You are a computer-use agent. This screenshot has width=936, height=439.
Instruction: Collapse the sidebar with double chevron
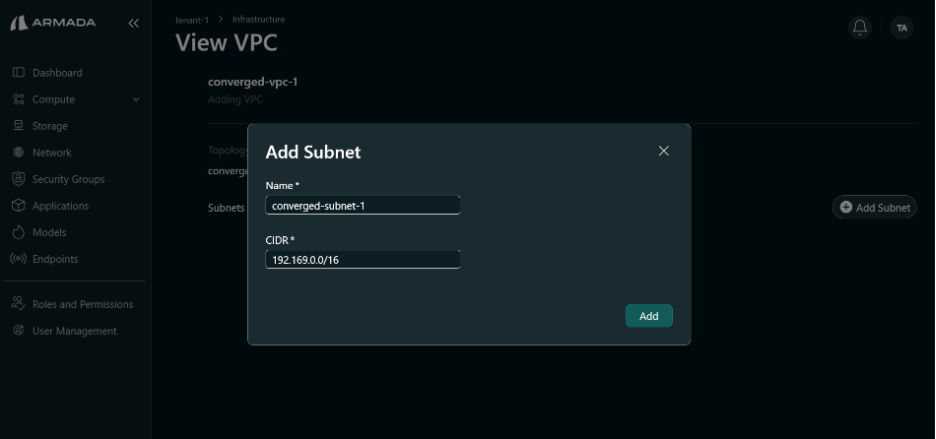[134, 23]
